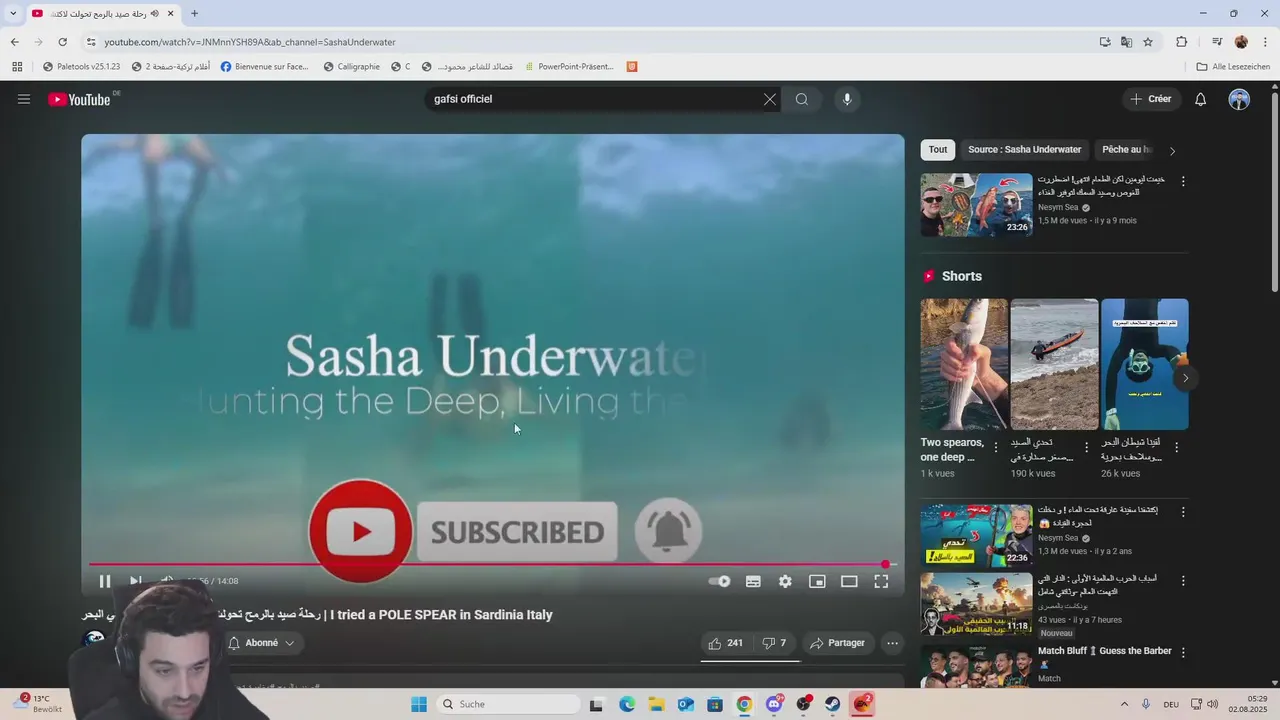
Task: Select the Source : Sasha Underwater chip
Action: coord(1024,150)
